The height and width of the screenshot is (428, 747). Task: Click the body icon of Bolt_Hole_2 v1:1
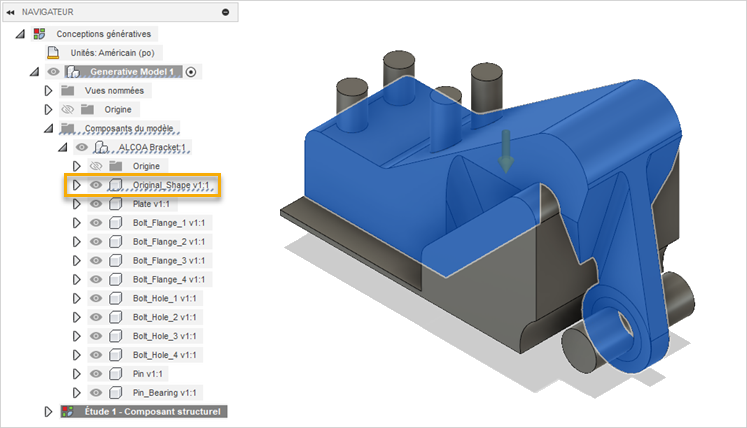click(115, 317)
